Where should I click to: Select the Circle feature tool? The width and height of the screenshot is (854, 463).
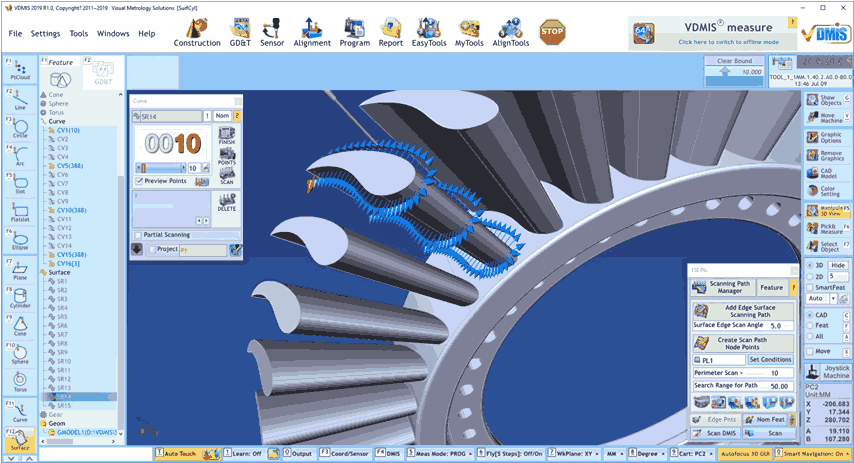20,129
